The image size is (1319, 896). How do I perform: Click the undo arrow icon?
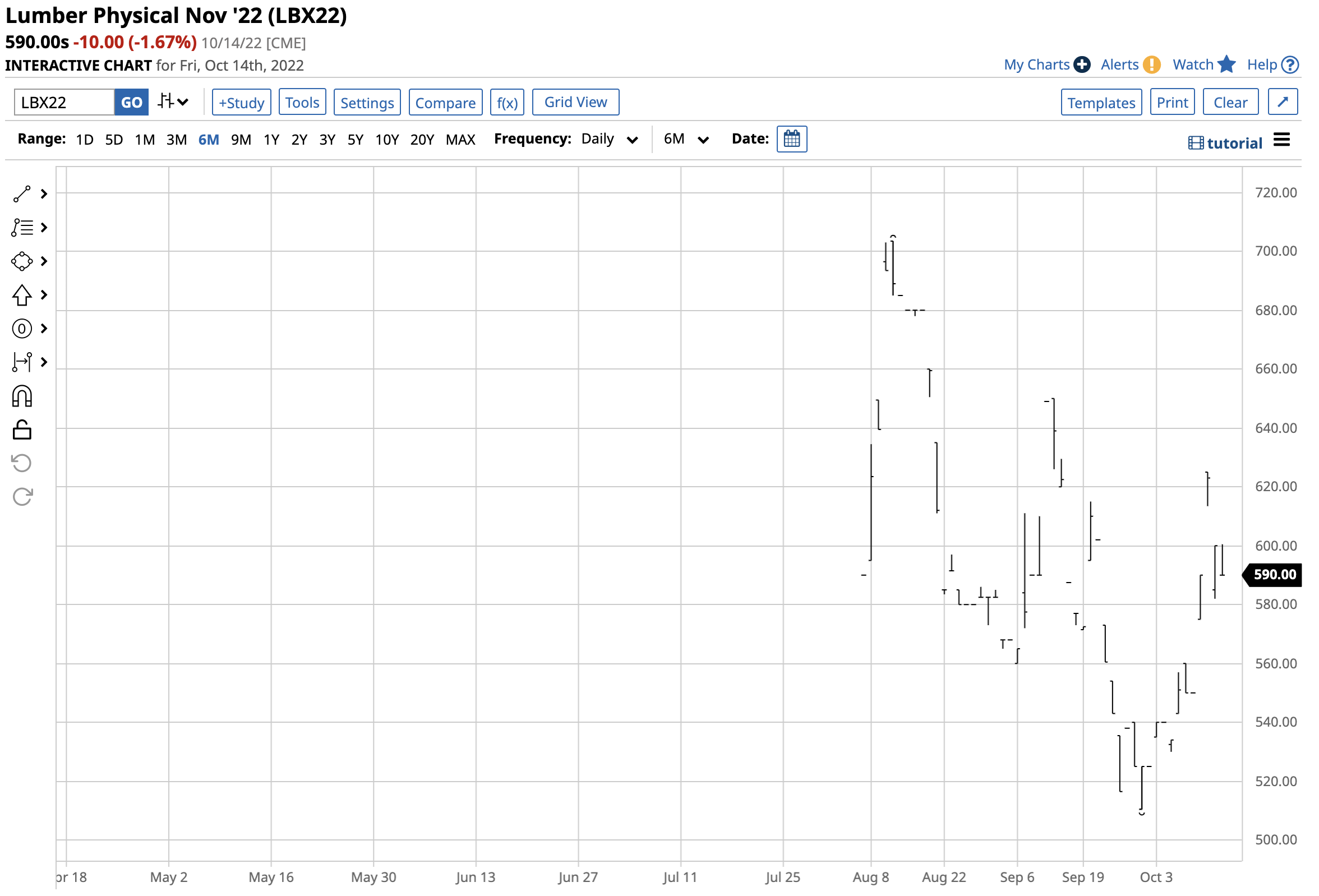21,464
